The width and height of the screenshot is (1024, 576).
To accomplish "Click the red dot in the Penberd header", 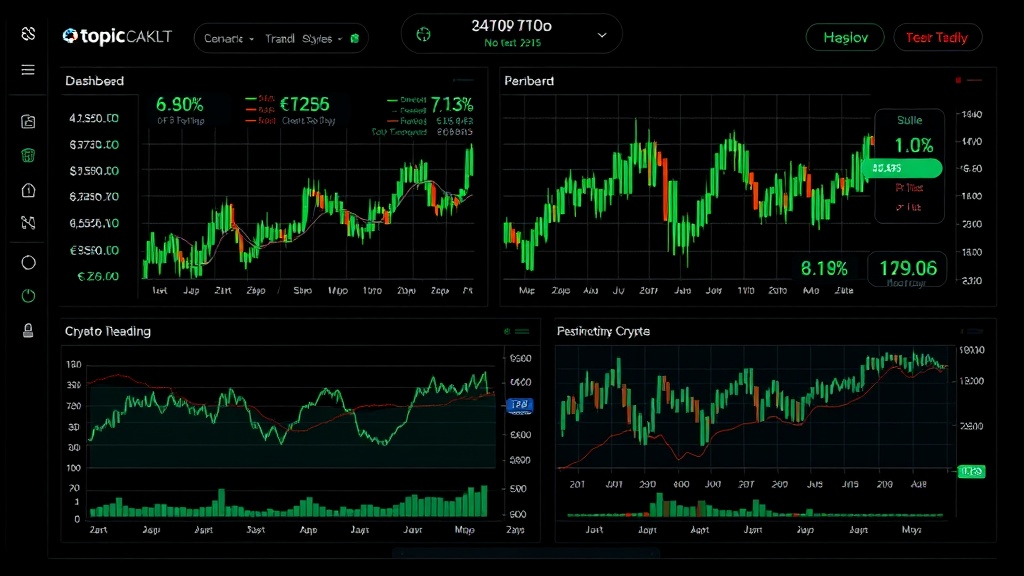I will [958, 80].
